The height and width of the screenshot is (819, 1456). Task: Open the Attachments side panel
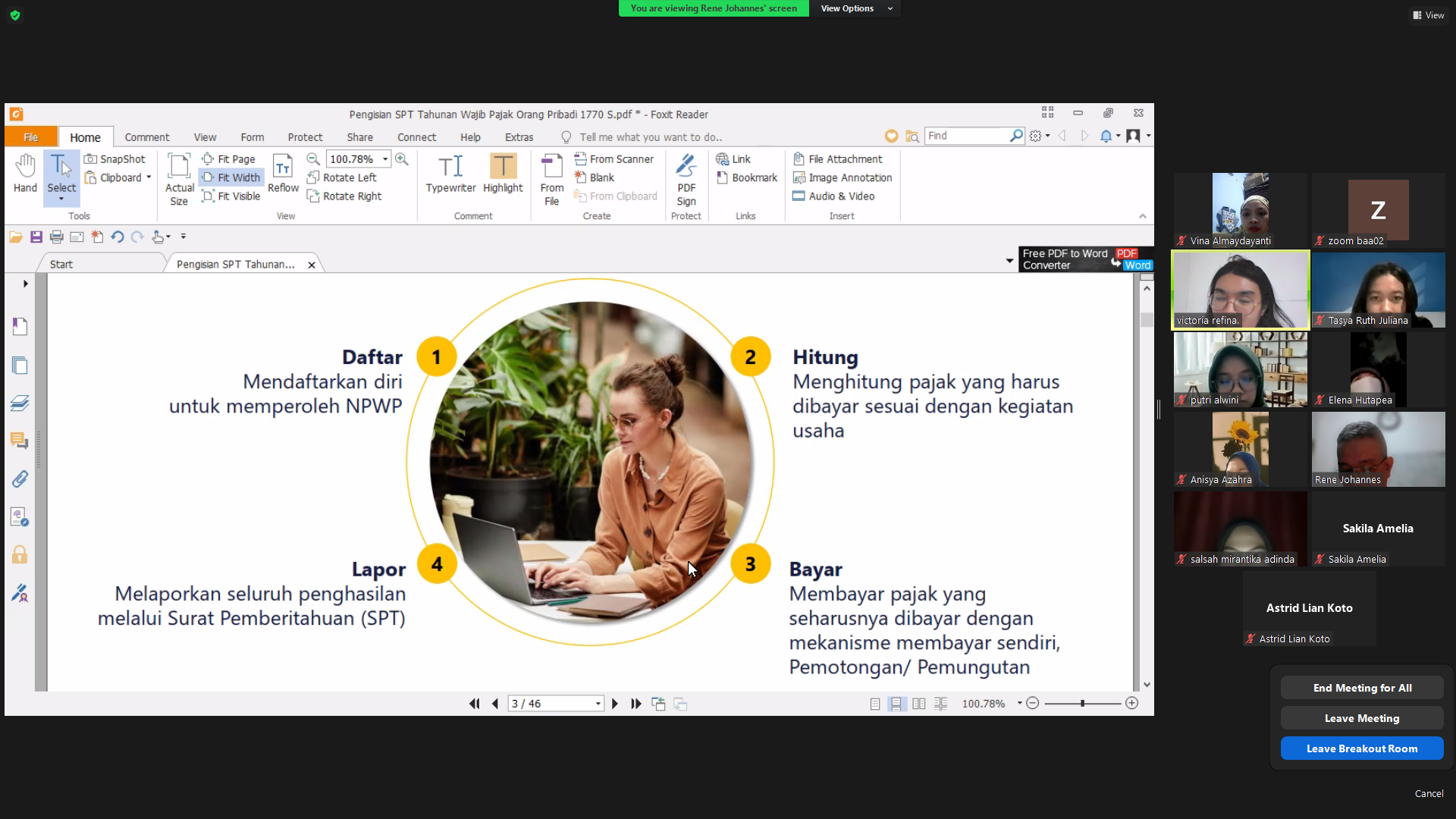tap(20, 479)
